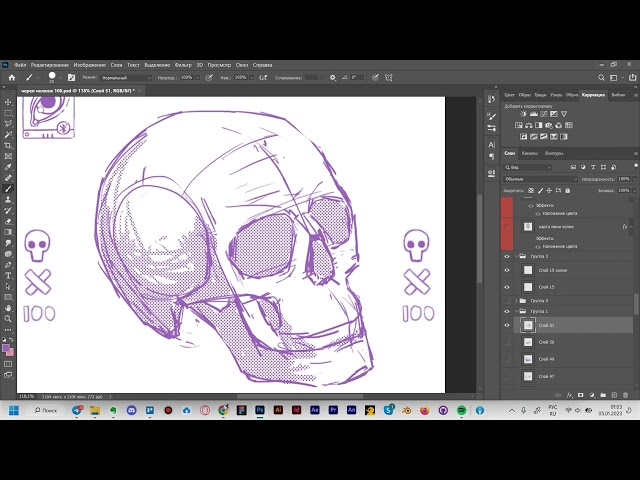Open brush blend mode dropdown
This screenshot has width=640, height=480.
pos(127,78)
